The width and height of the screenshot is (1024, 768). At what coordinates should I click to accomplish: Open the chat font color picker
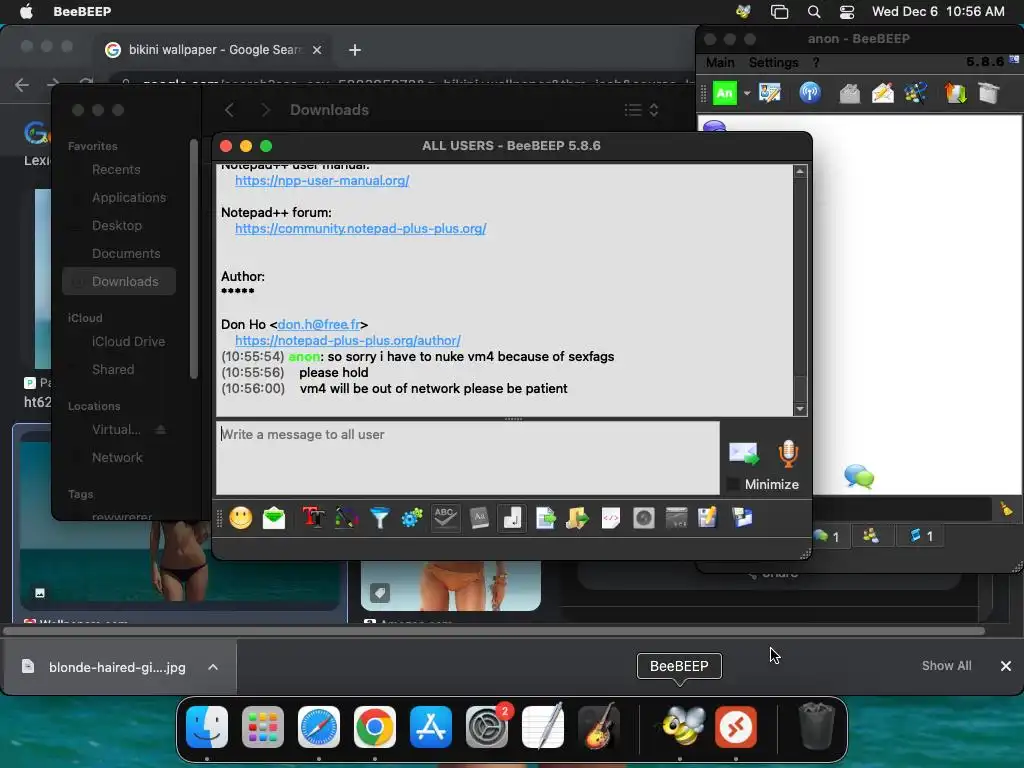[346, 519]
